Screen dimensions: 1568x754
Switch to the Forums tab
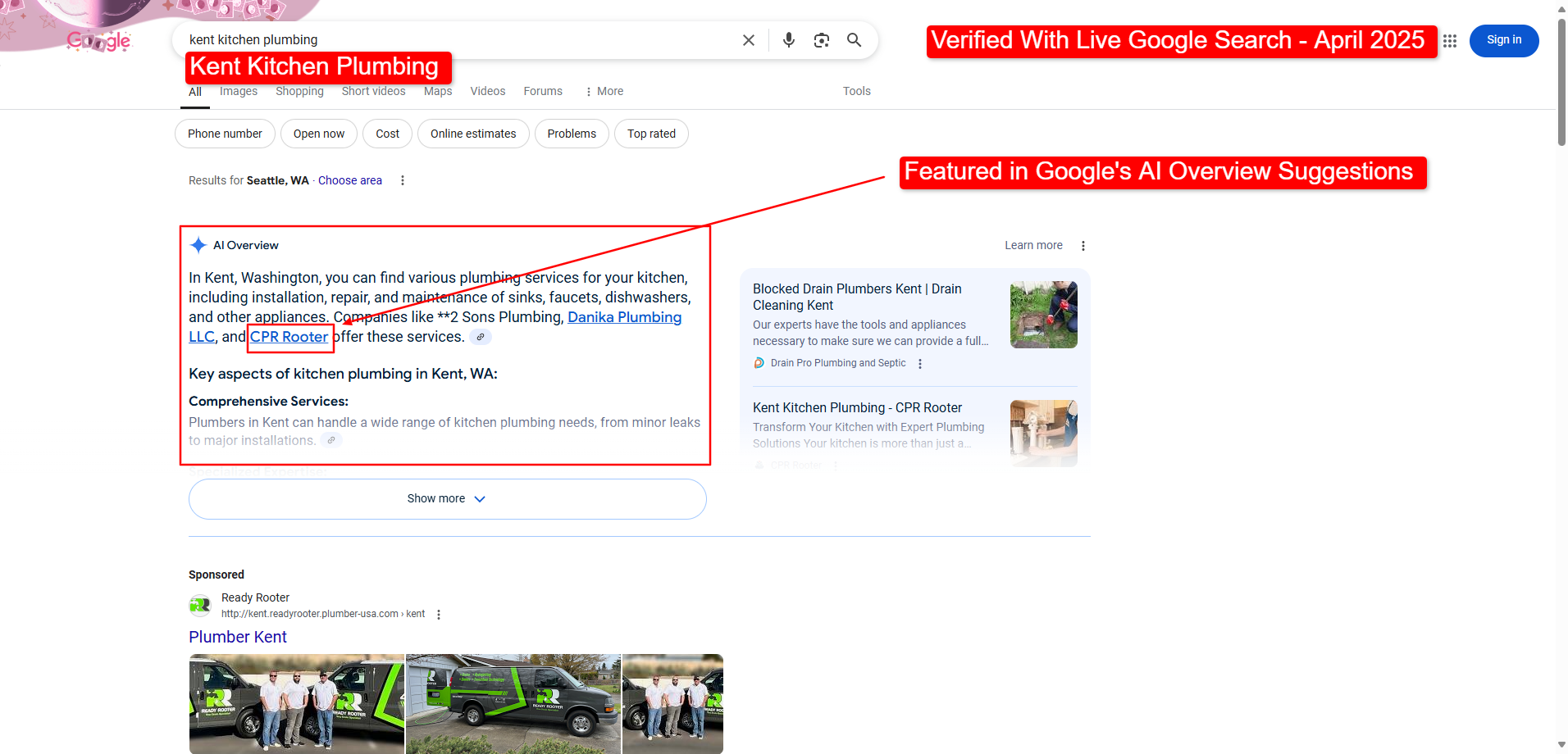(x=543, y=91)
